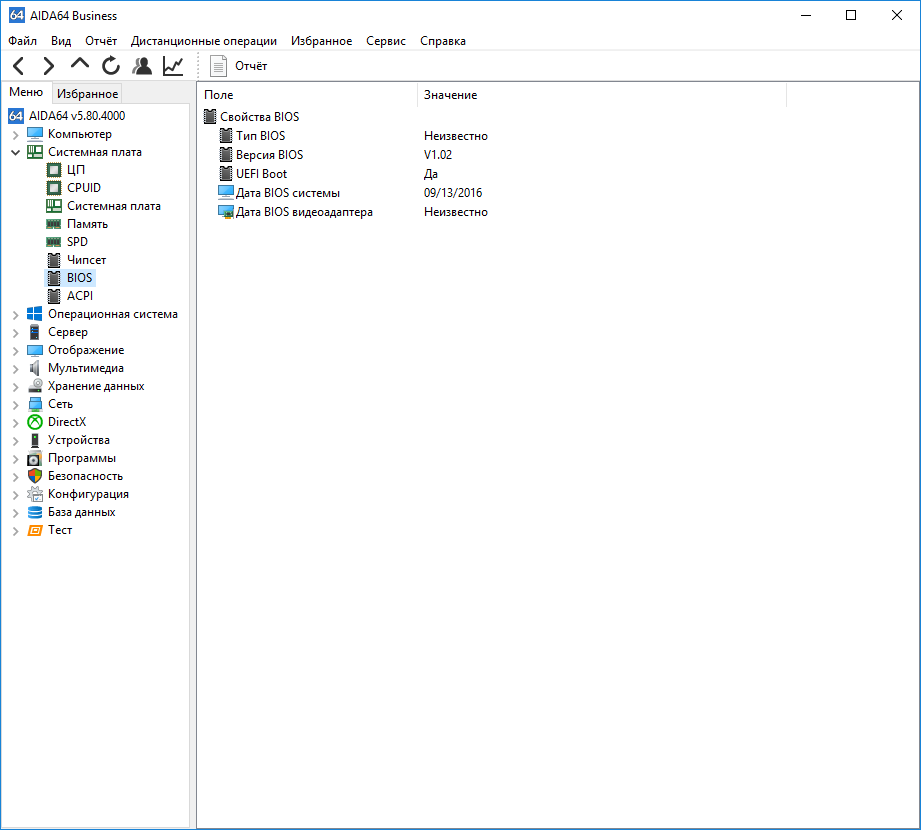Open the Справка menu
921x830 pixels.
pos(443,41)
